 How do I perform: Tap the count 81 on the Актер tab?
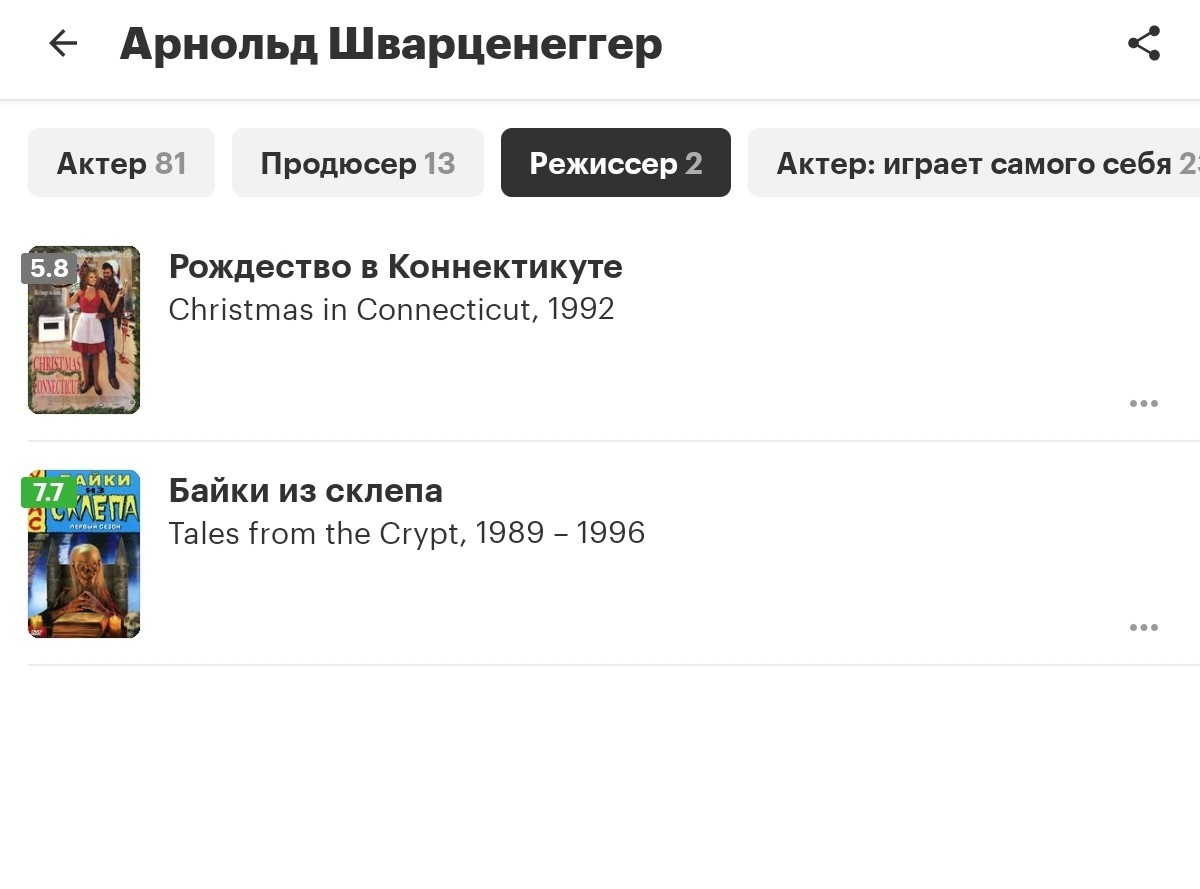coord(171,163)
